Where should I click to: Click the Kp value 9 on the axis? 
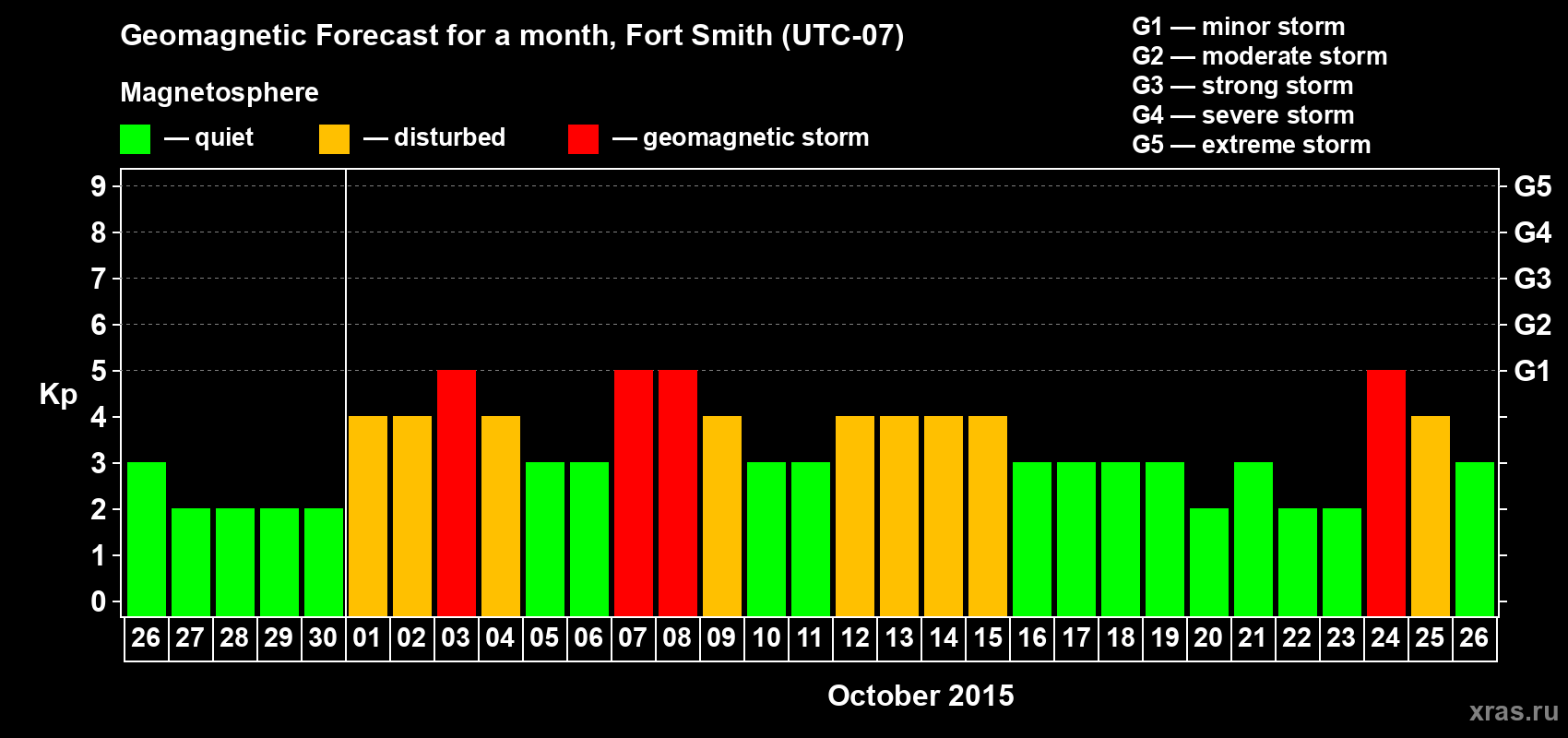click(x=99, y=186)
